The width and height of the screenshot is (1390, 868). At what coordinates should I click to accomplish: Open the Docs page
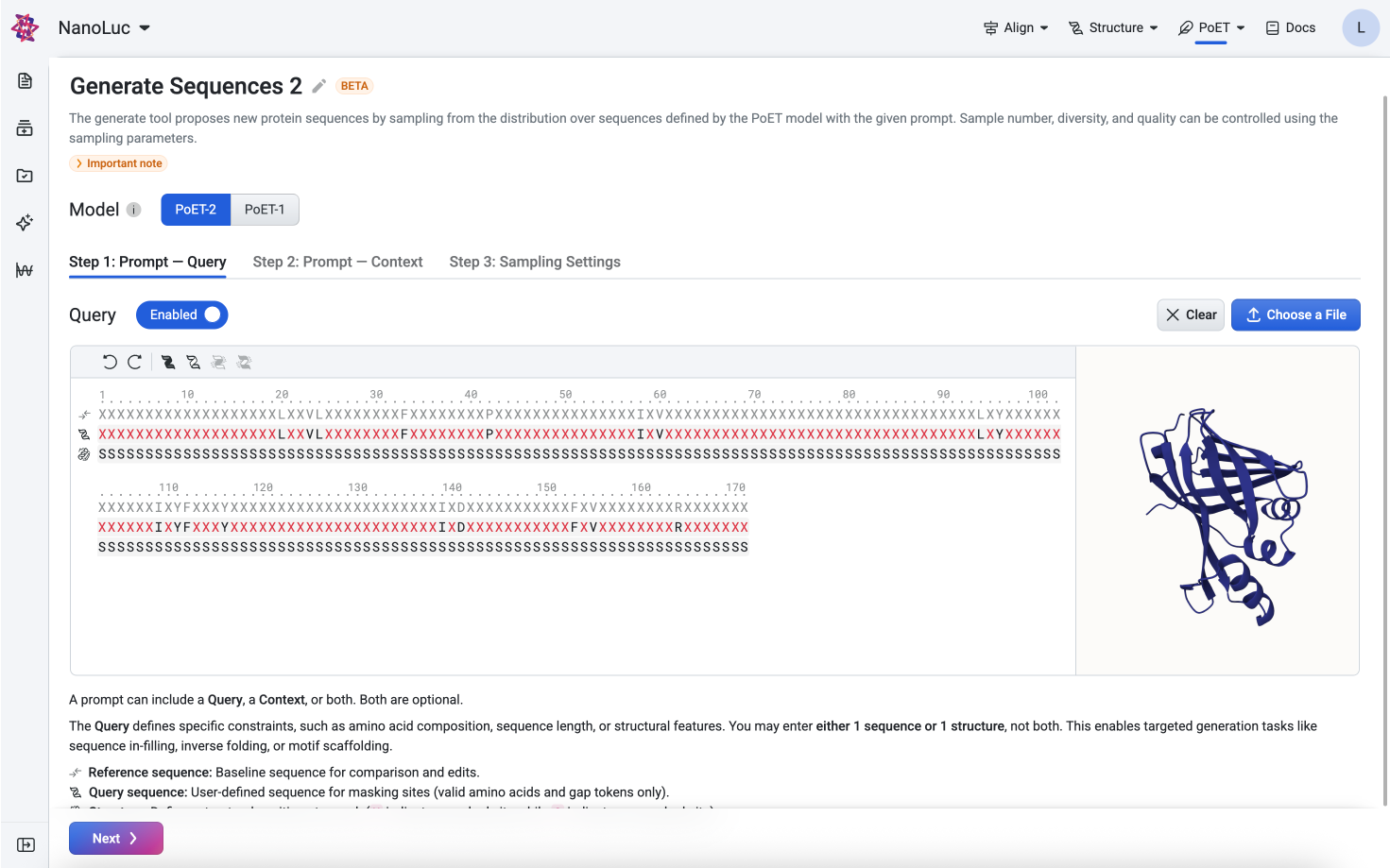(x=1291, y=27)
